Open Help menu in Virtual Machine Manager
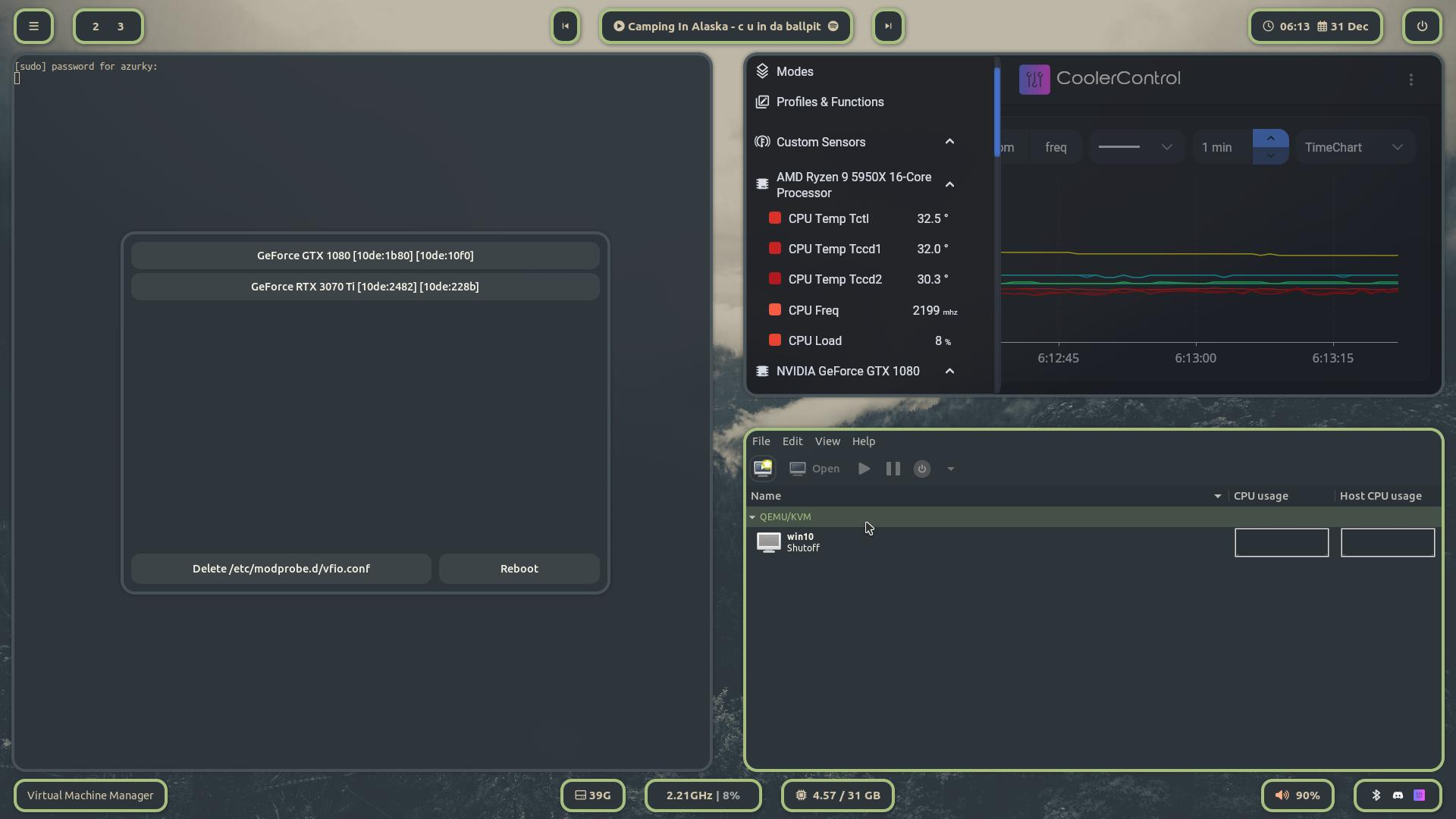 [x=863, y=441]
